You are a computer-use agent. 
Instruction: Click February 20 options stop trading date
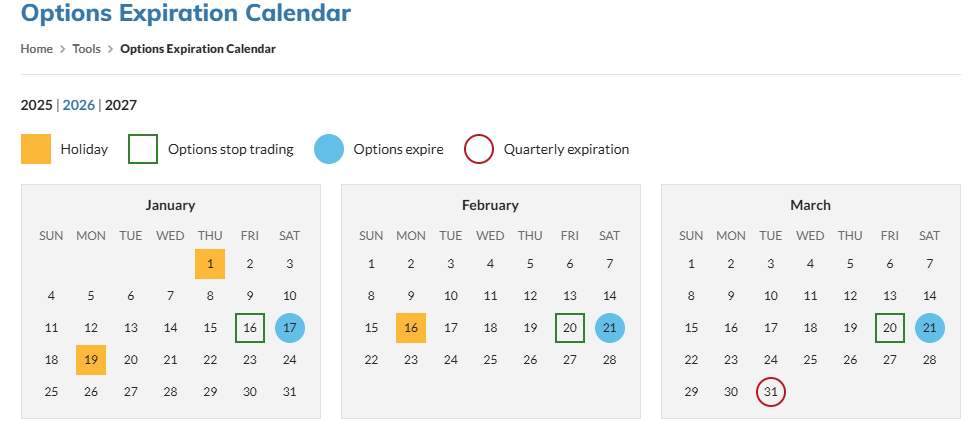point(570,328)
